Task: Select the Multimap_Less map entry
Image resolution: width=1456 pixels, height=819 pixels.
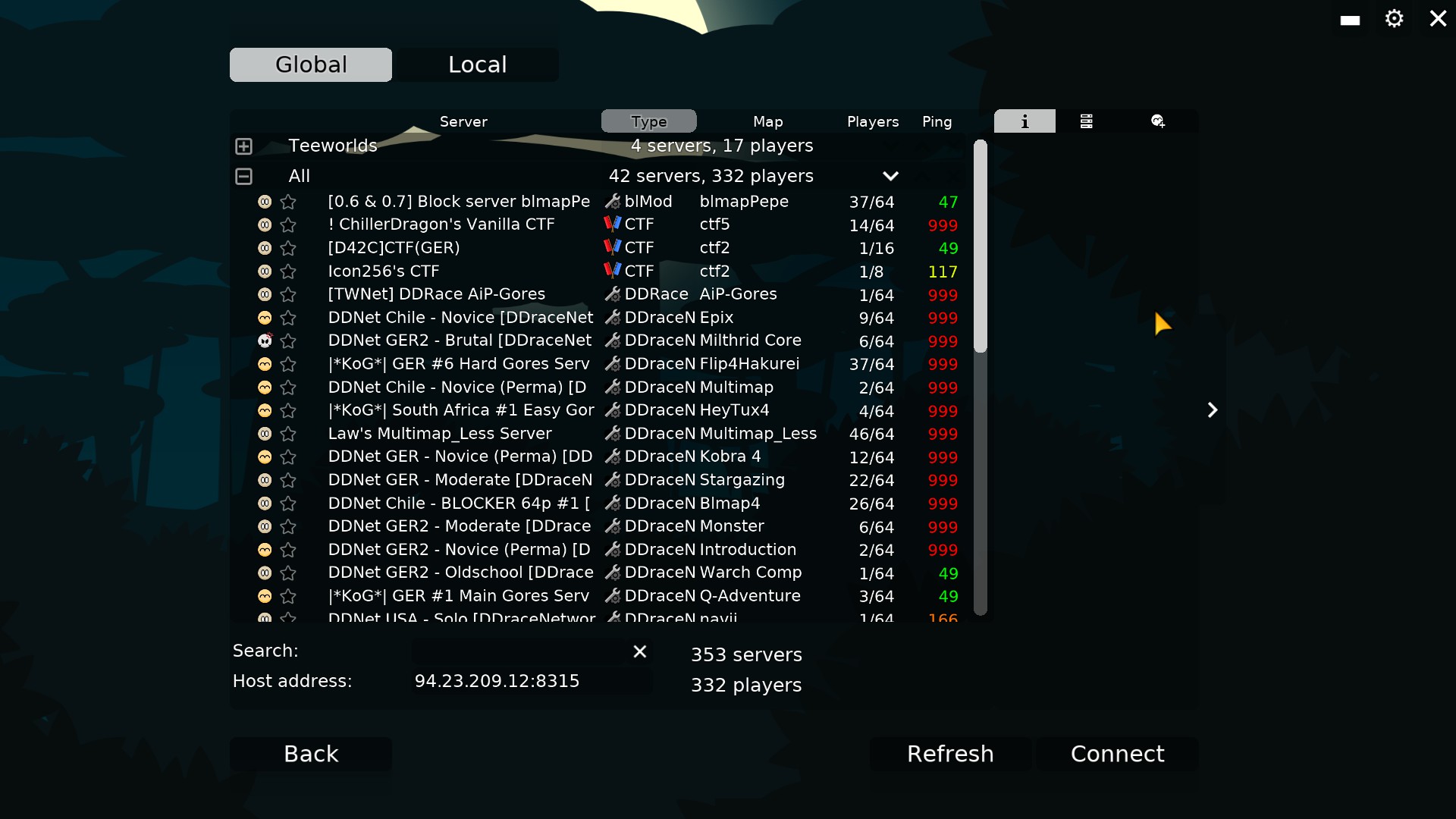Action: click(x=758, y=434)
